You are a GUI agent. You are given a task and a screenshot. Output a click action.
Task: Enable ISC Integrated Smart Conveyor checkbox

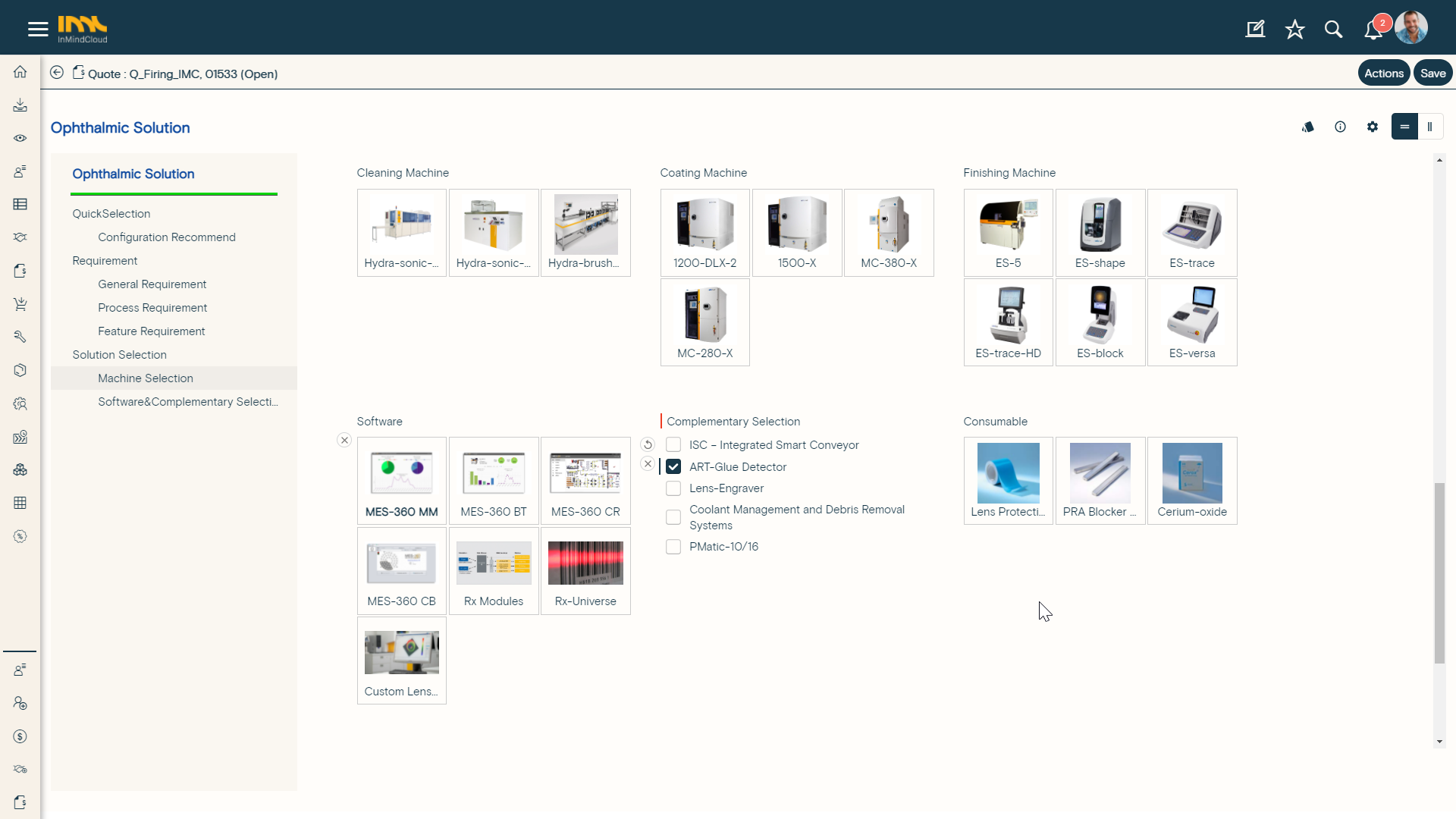[x=673, y=445]
